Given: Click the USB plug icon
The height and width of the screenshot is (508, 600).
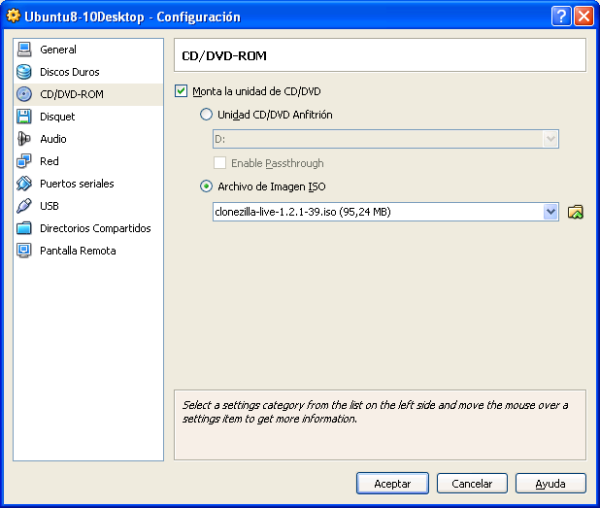Looking at the screenshot, I should [x=24, y=206].
